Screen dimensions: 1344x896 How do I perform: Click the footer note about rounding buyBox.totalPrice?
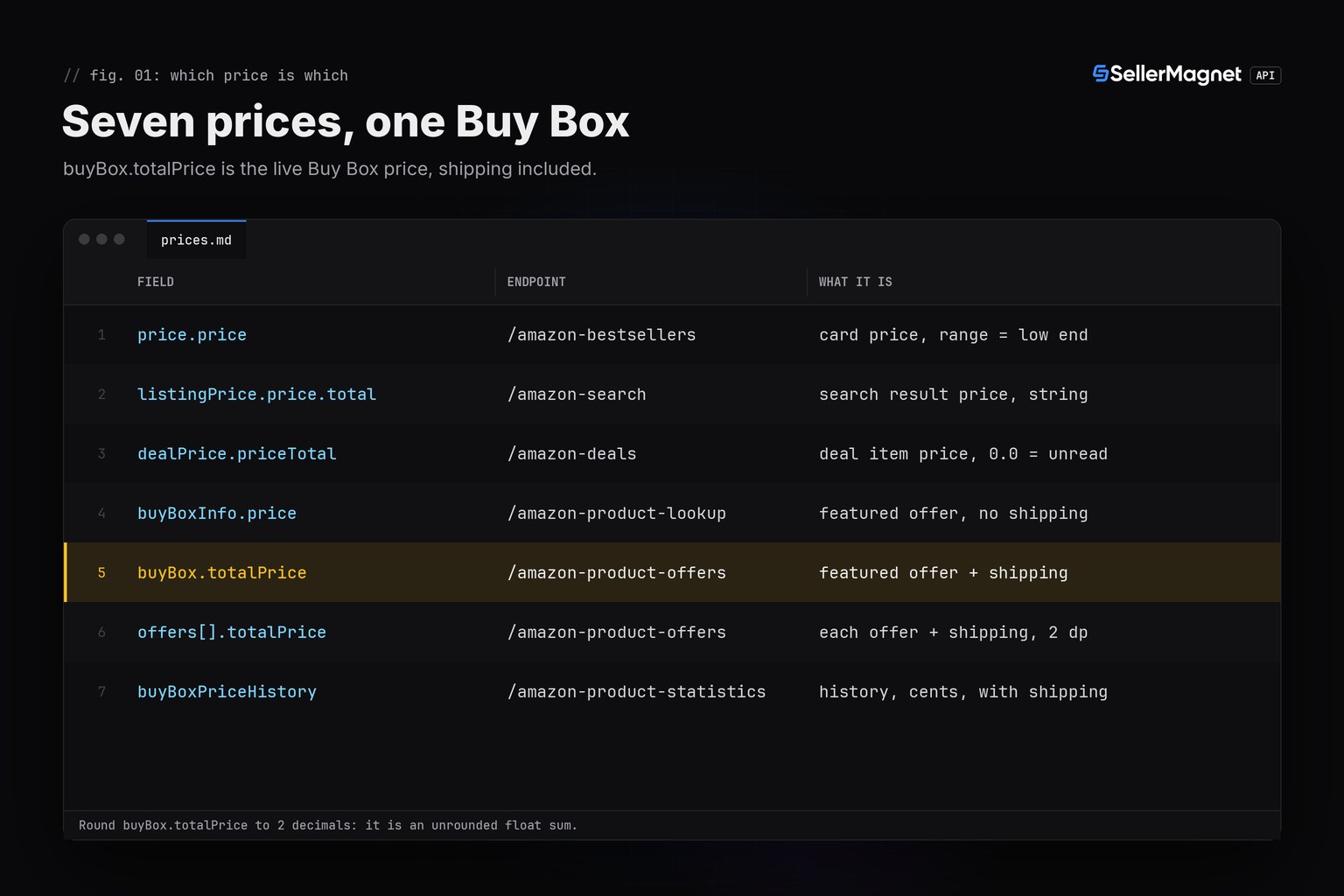pos(328,825)
